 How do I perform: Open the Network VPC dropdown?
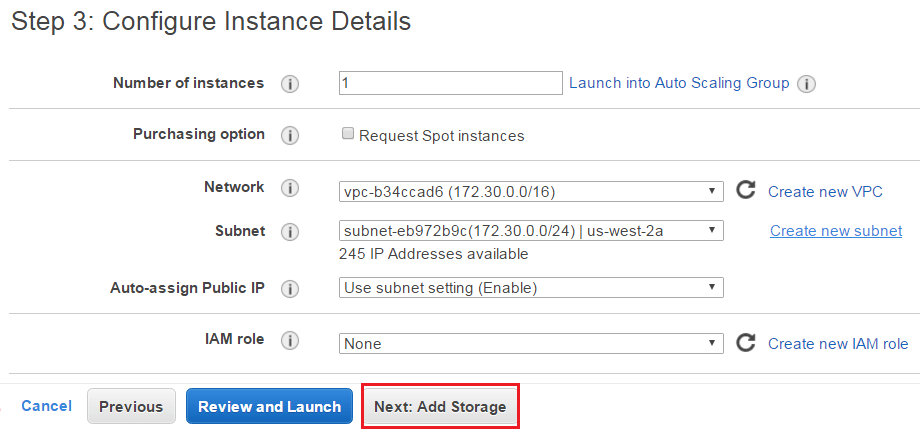coord(531,191)
